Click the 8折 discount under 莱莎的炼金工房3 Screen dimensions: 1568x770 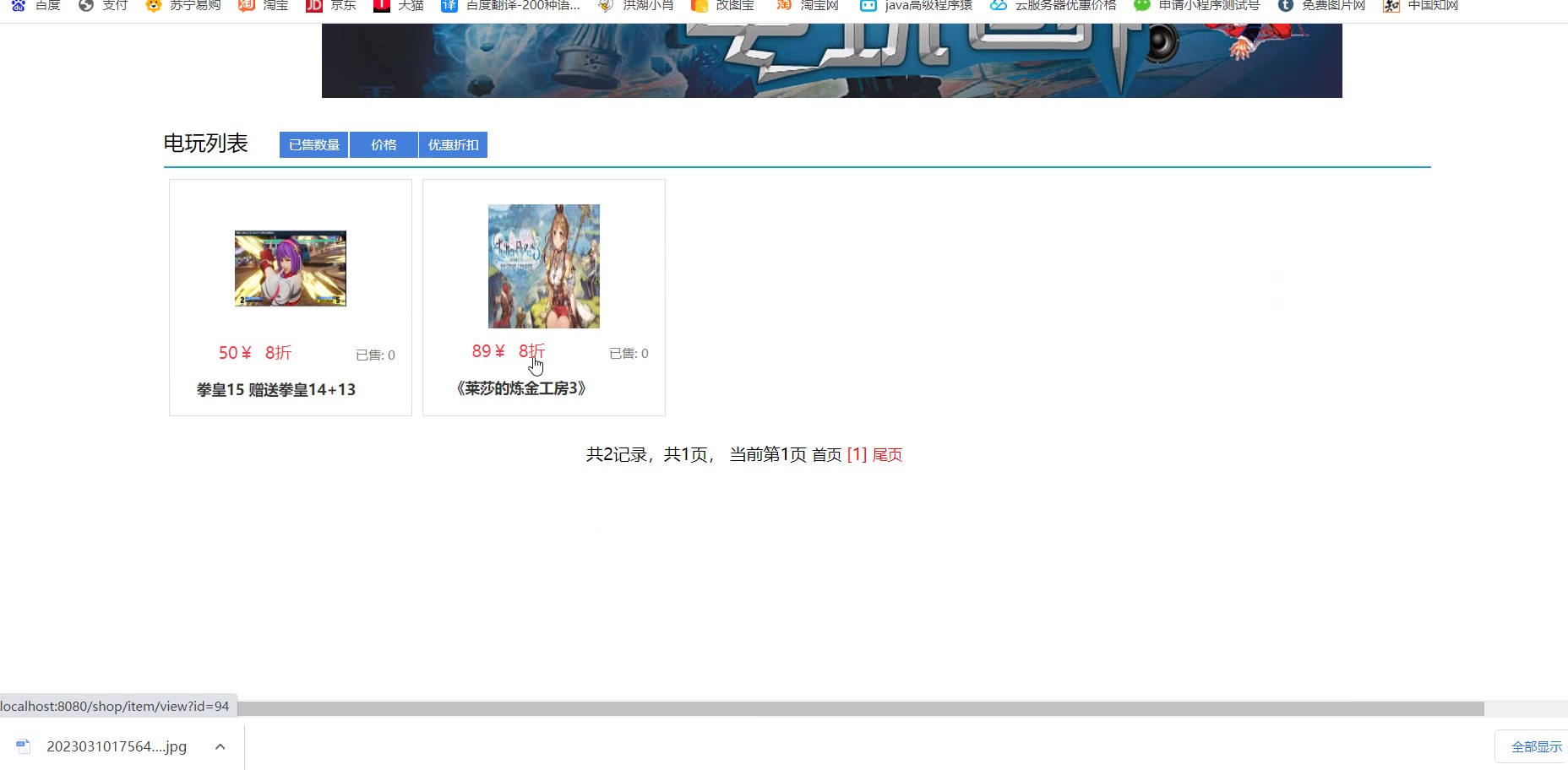pos(531,351)
